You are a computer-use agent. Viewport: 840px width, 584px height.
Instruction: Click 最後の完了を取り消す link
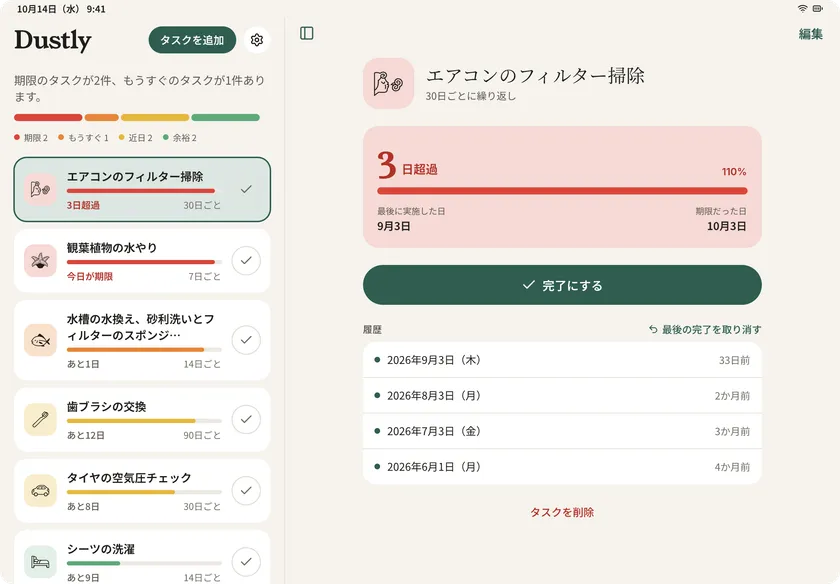tap(705, 330)
